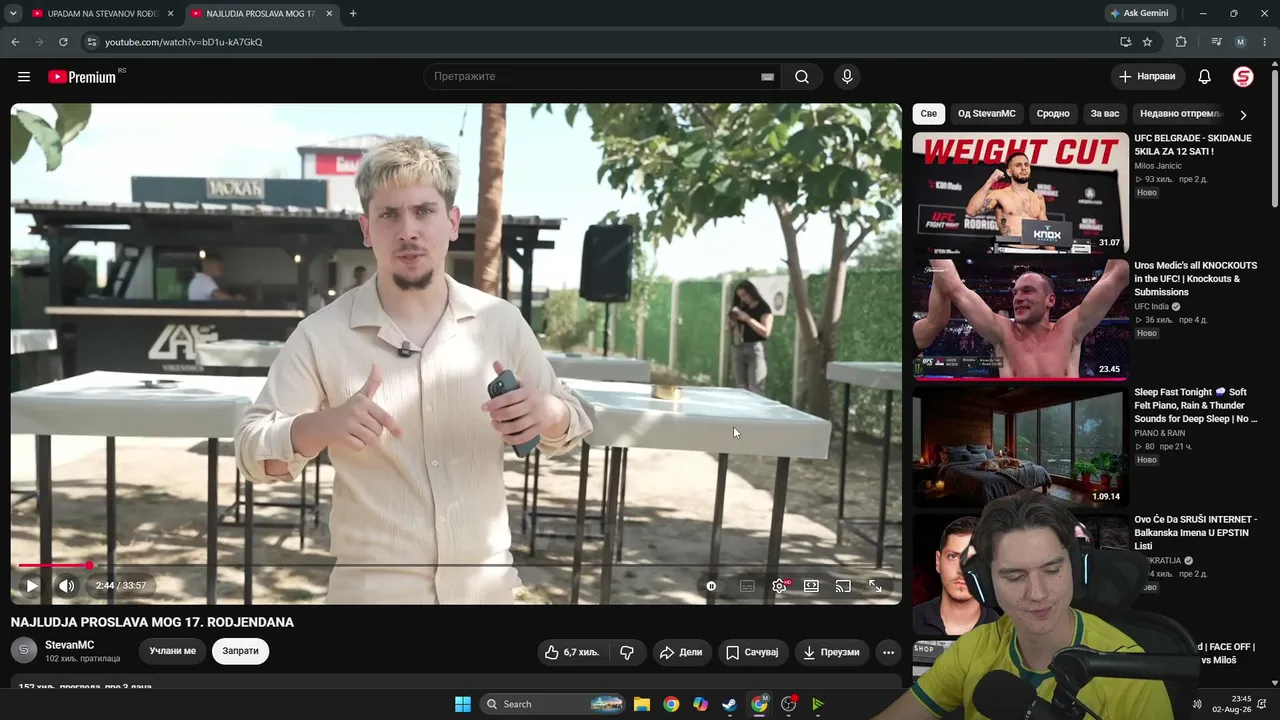This screenshot has height=720, width=1280.
Task: Reload the current page
Action: click(63, 42)
